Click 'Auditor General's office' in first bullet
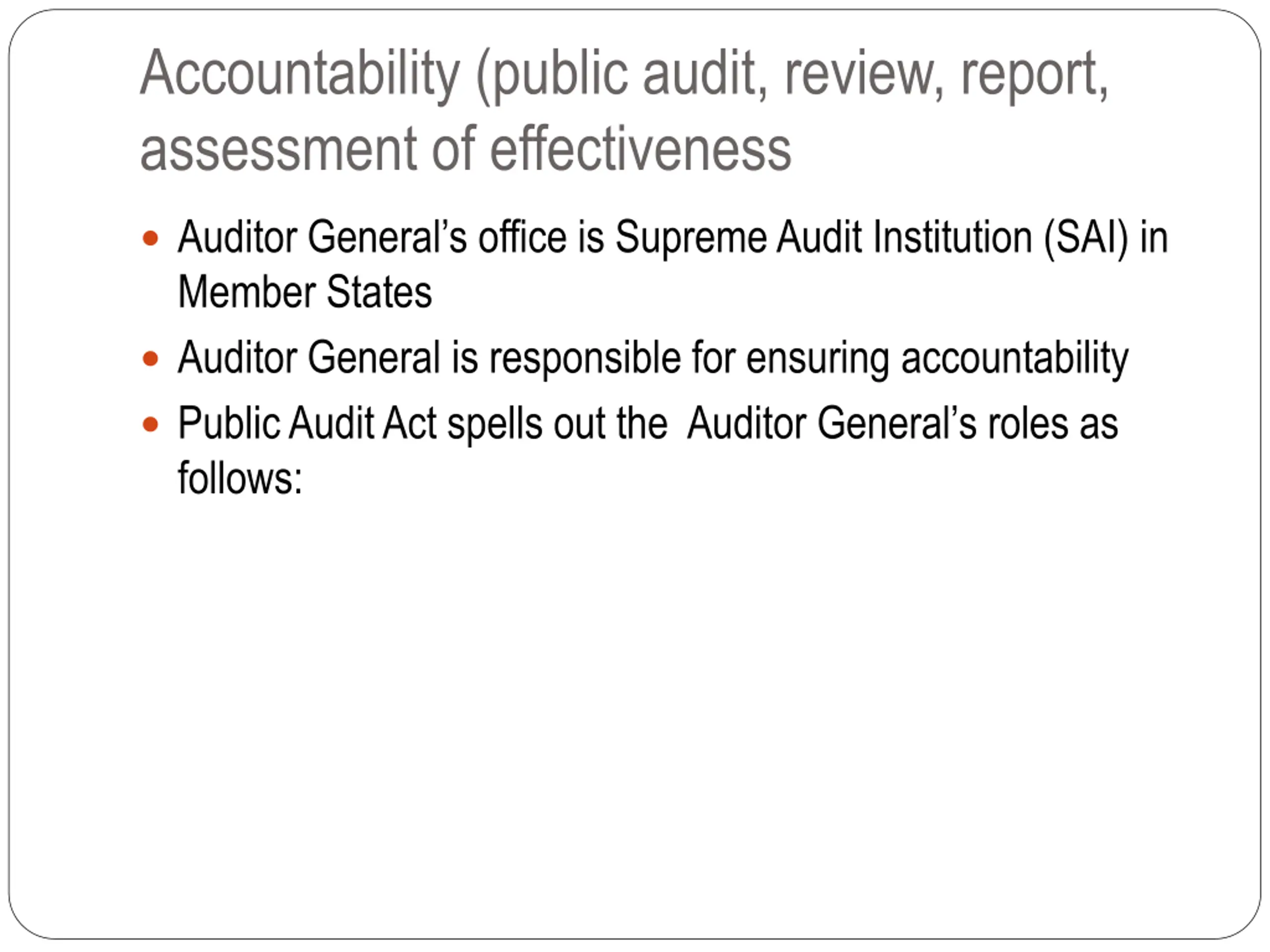 [x=373, y=237]
